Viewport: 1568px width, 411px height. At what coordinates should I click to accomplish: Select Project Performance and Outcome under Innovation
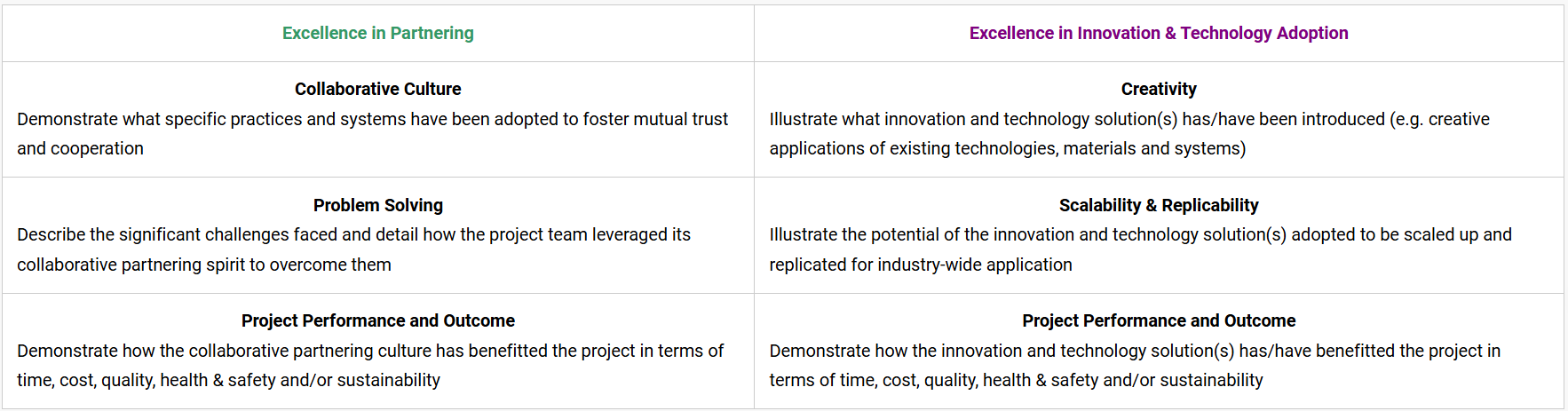pos(1158,320)
